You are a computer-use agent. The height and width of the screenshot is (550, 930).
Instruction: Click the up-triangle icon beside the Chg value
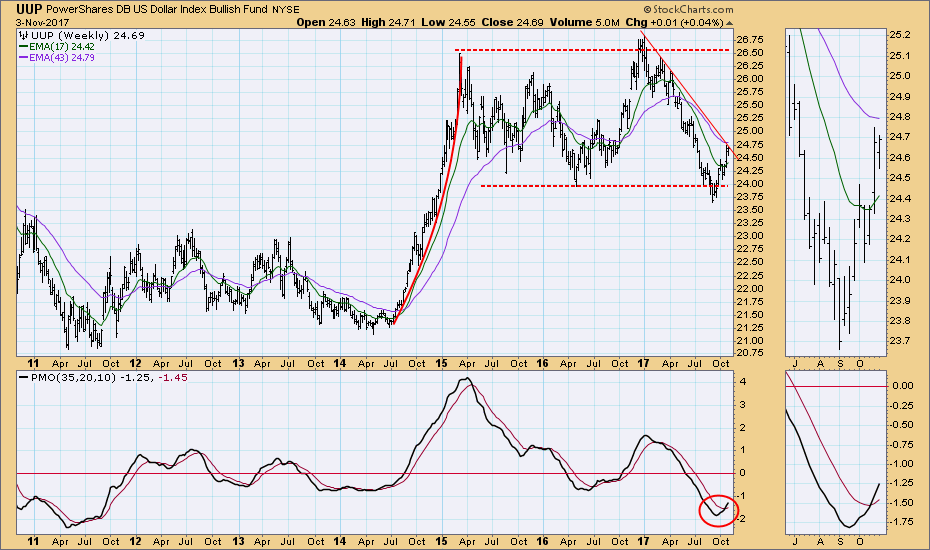[730, 23]
